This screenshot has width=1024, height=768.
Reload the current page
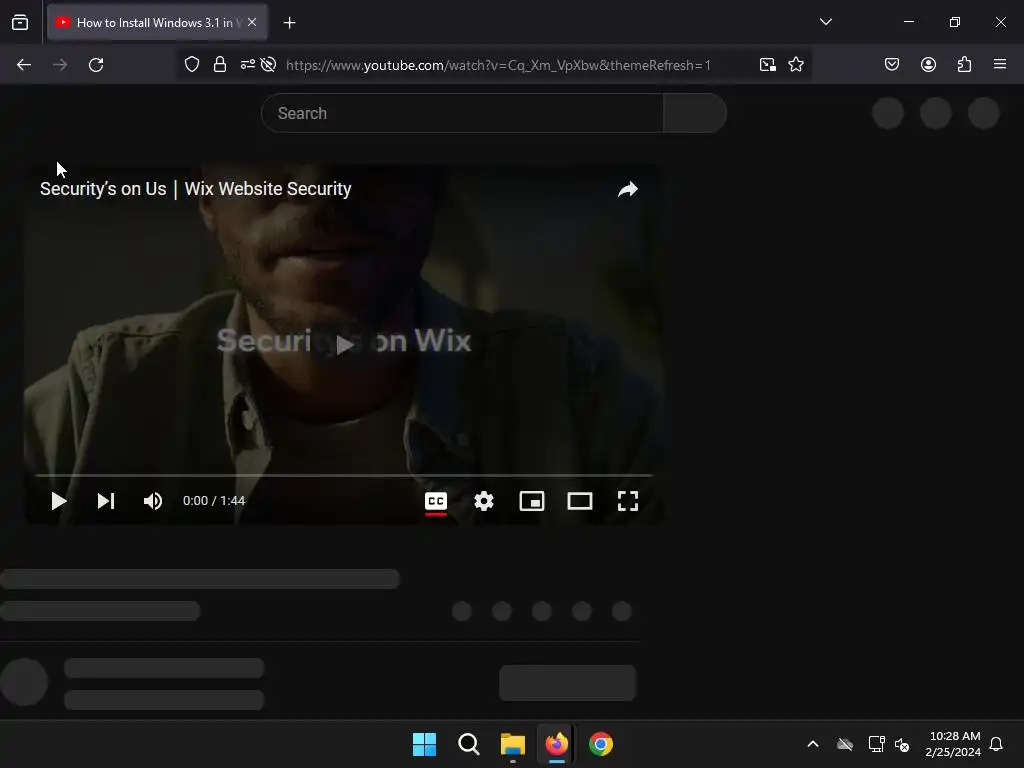pyautogui.click(x=96, y=65)
